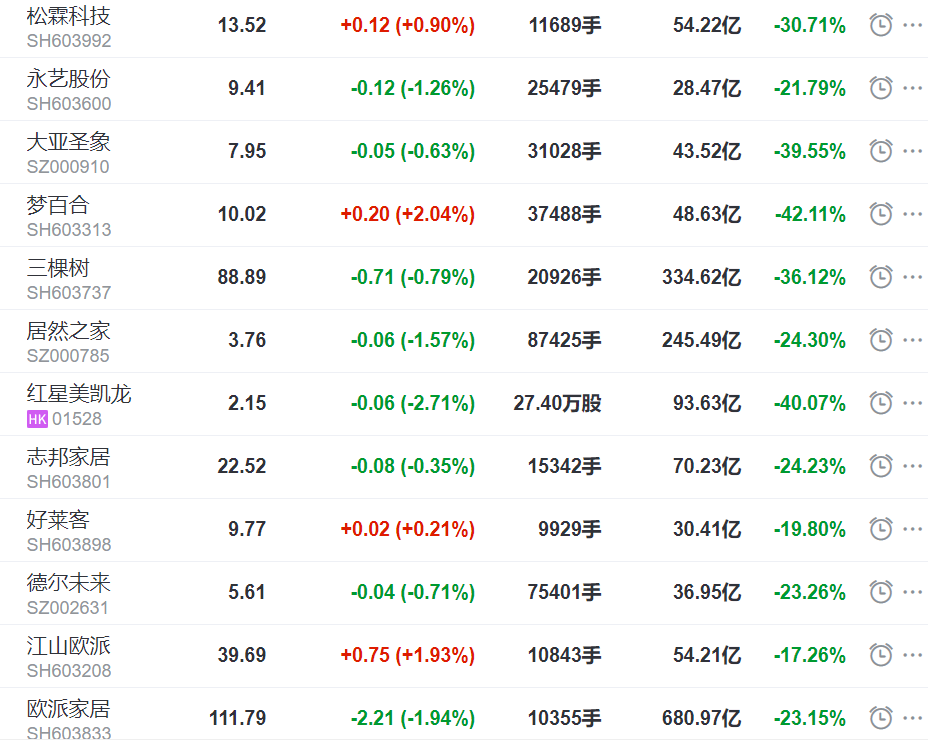The image size is (928, 740).
Task: Open stock page for 永艺股份
Action: 69,79
